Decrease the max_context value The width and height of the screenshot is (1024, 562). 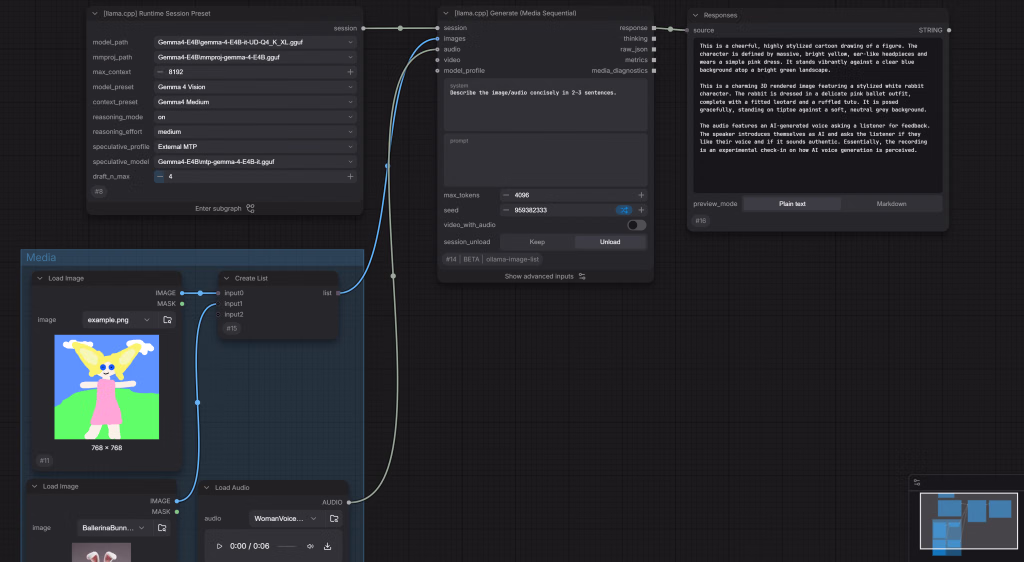tap(160, 72)
